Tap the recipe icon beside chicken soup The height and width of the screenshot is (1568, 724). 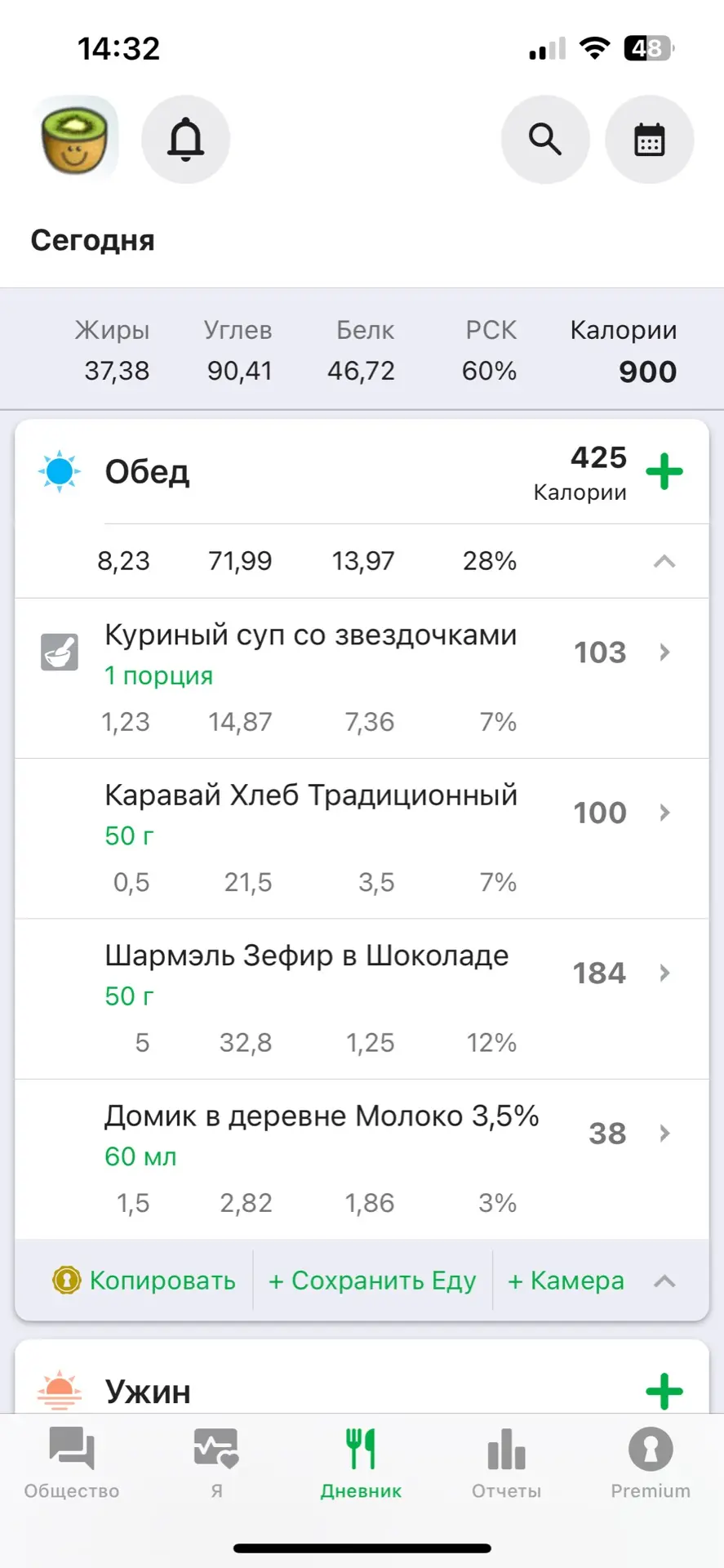(60, 653)
